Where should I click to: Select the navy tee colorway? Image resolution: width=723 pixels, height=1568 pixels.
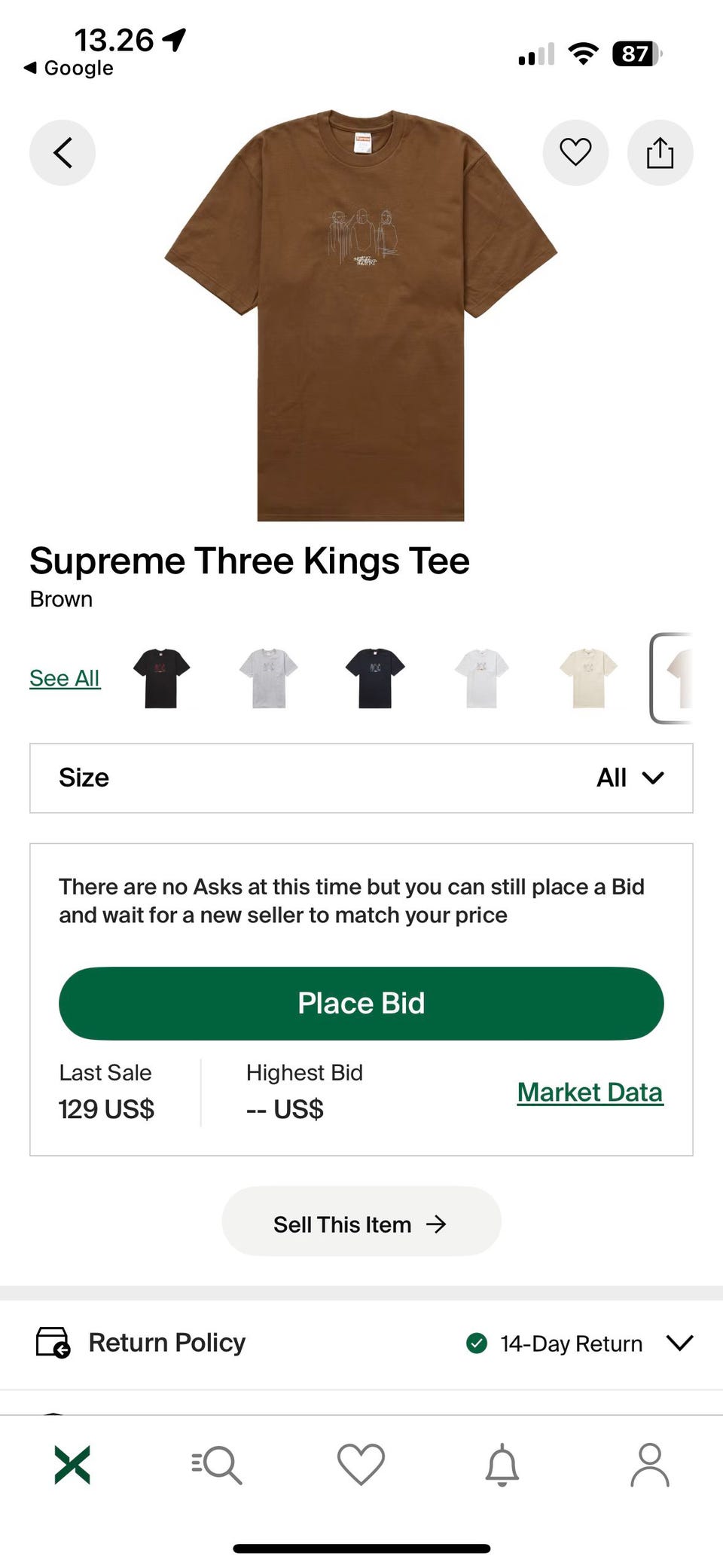[x=375, y=678]
